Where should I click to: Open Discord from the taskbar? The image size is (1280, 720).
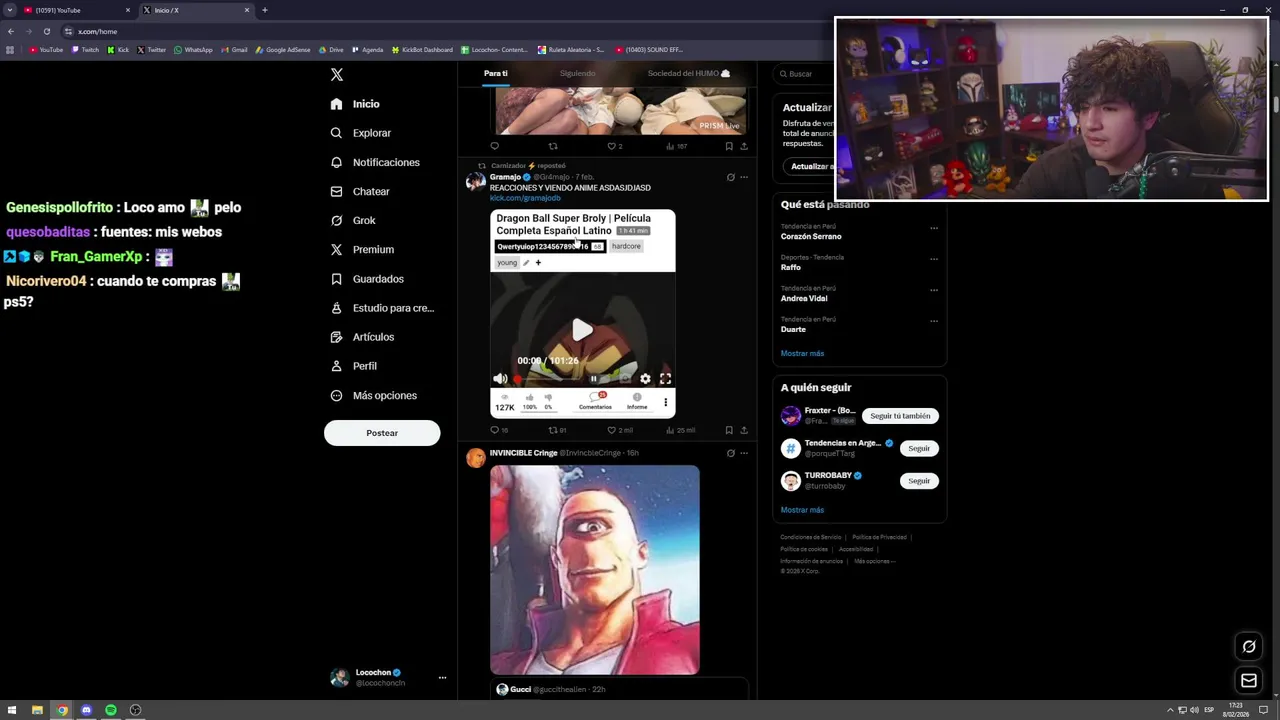(x=86, y=710)
